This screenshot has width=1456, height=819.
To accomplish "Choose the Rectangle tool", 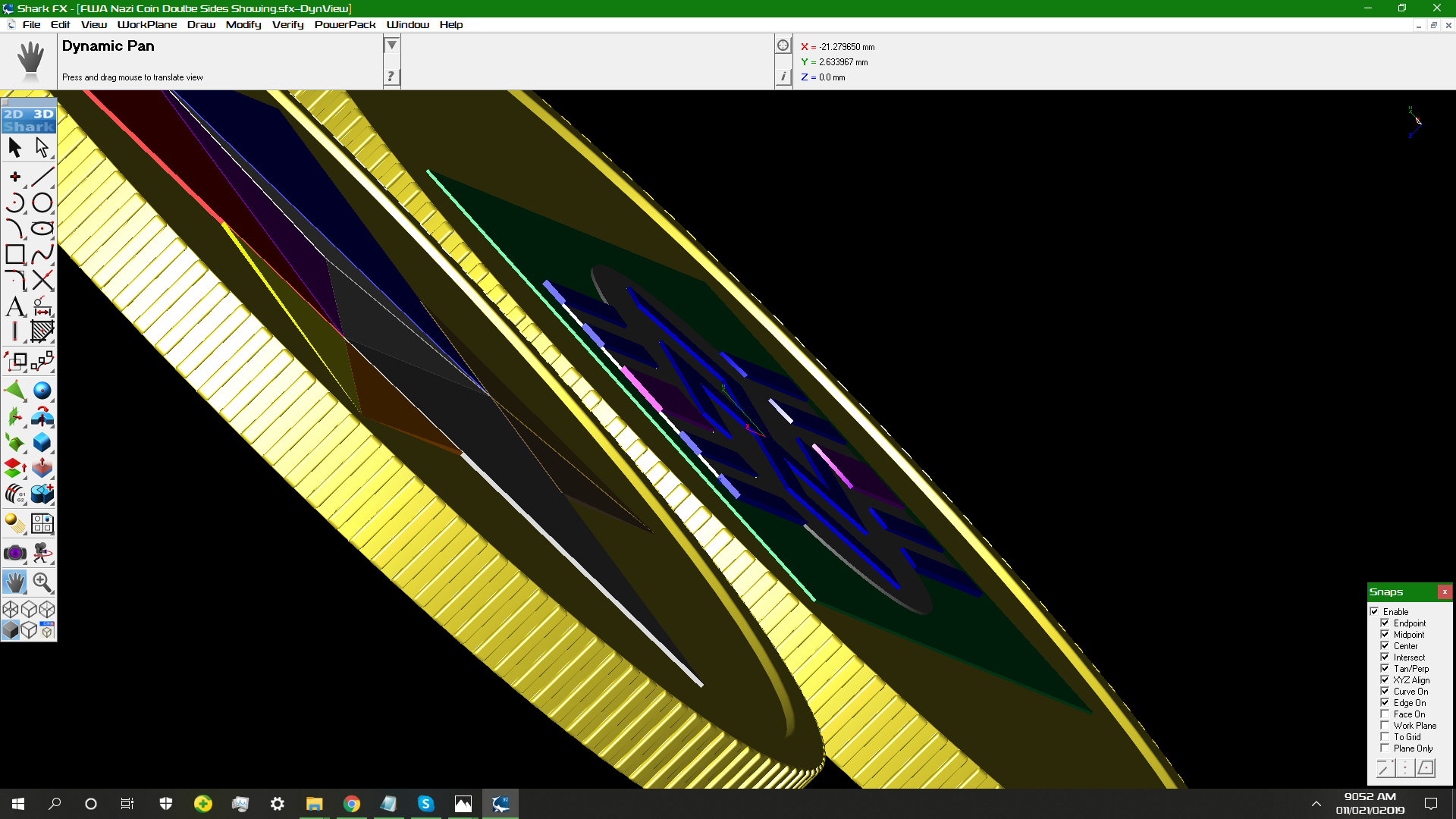I will tap(15, 255).
